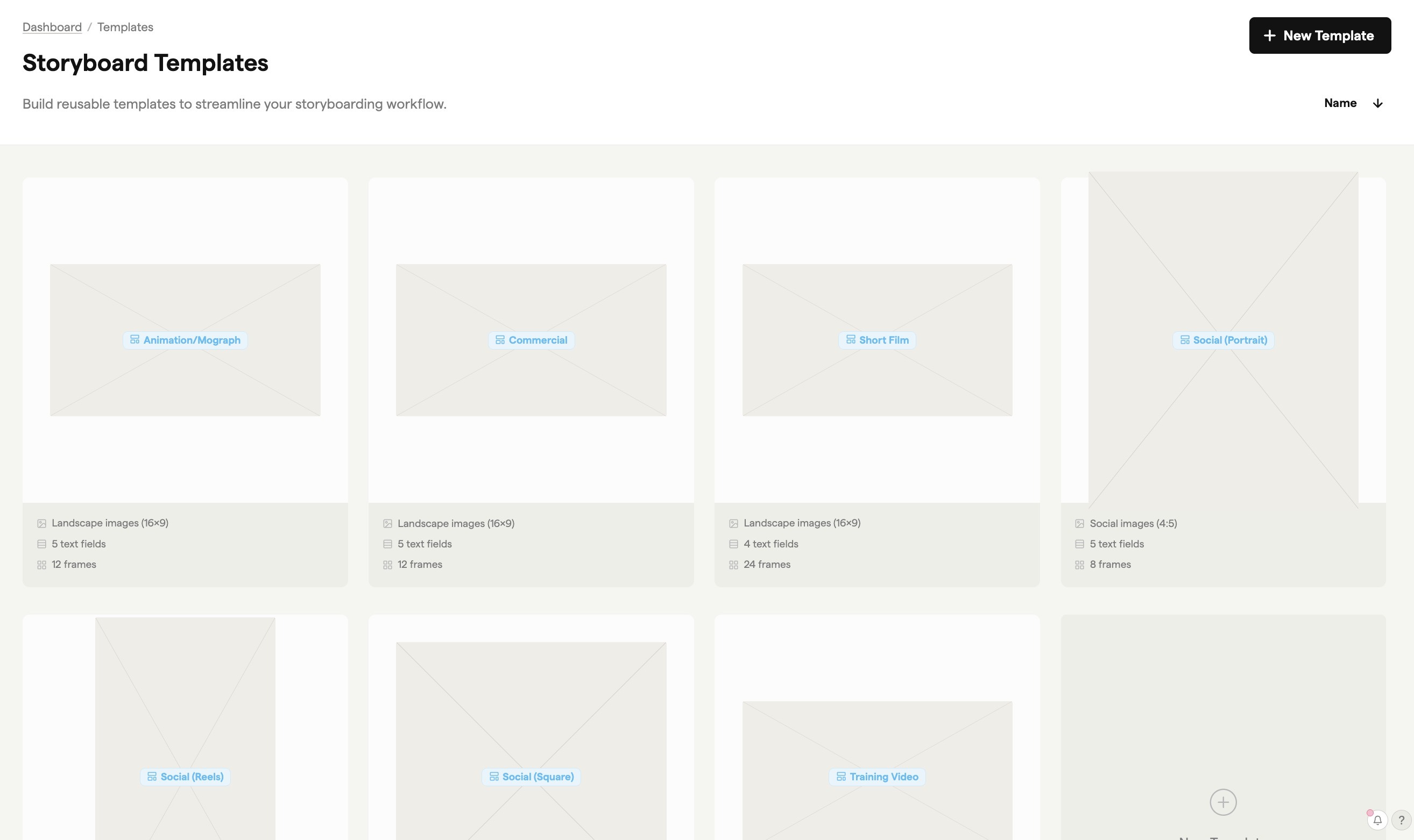Click the sort direction arrow icon
Screen dimensions: 1414x840
1378,103
